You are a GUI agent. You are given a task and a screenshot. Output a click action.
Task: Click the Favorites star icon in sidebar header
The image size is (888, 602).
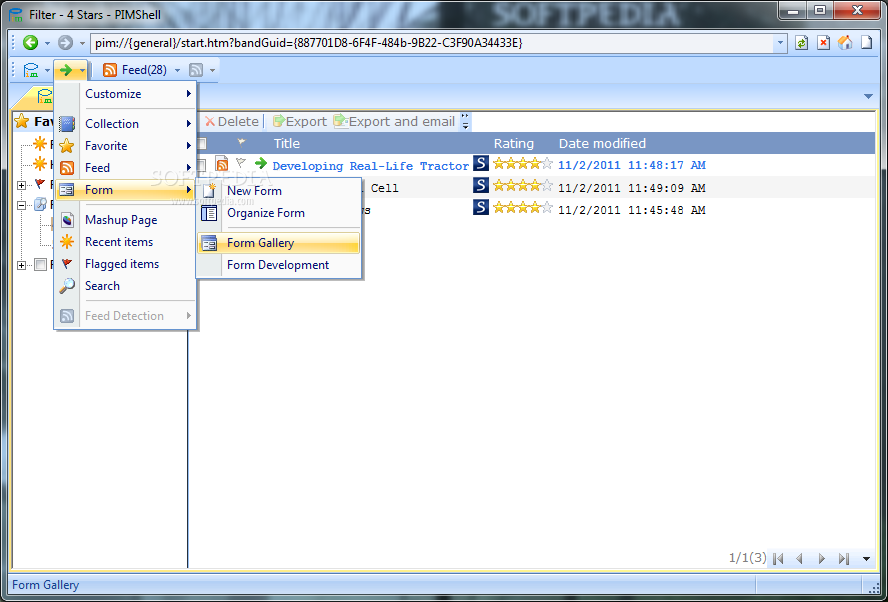pos(22,121)
